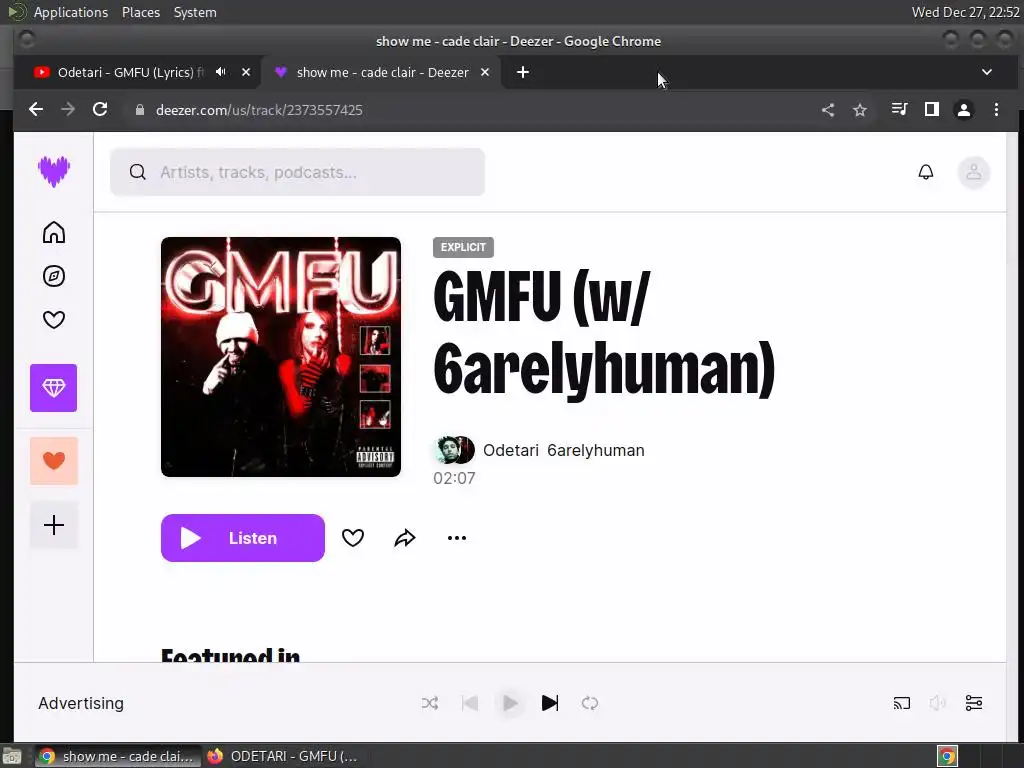Open track more options menu
Screen dimensions: 1024x768
[456, 537]
